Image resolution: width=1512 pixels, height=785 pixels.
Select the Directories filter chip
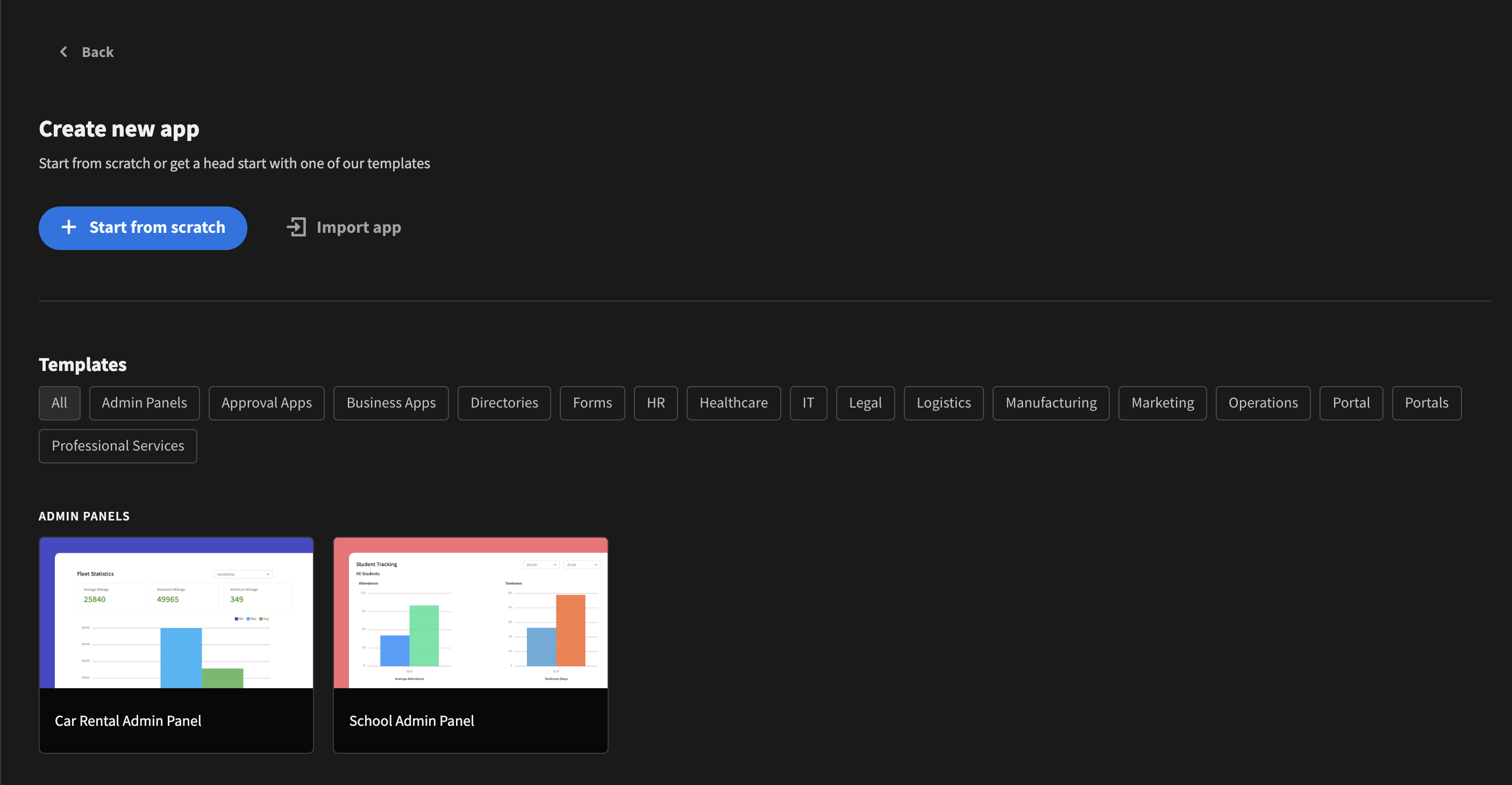coord(504,403)
